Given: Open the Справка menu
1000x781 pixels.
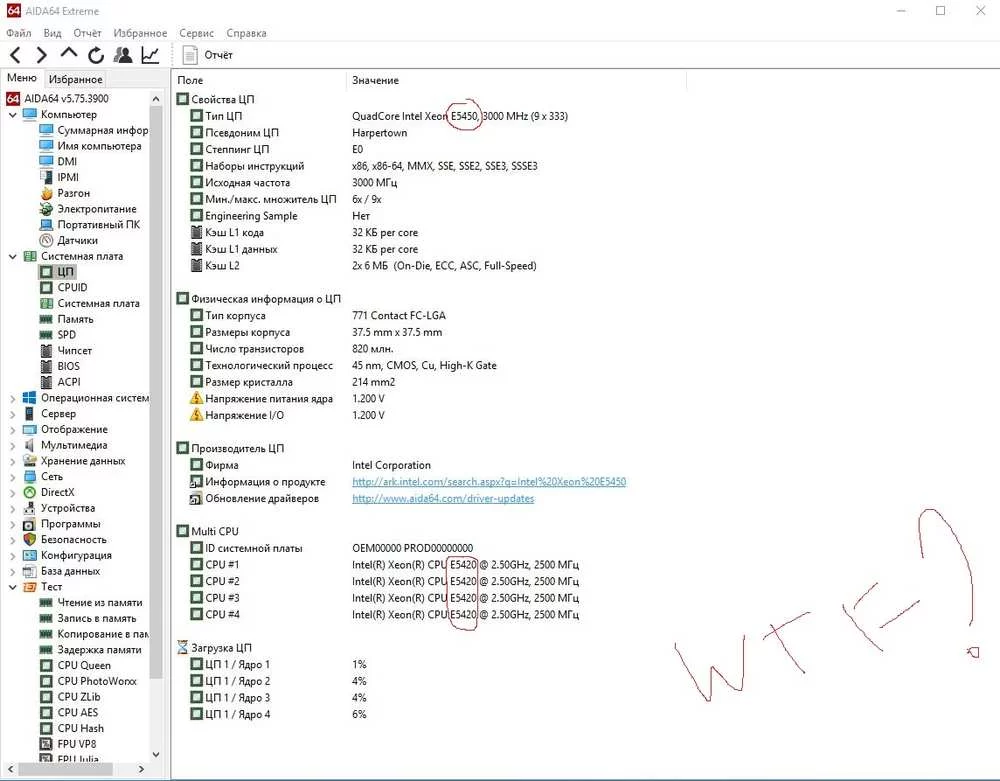Looking at the screenshot, I should (x=246, y=33).
